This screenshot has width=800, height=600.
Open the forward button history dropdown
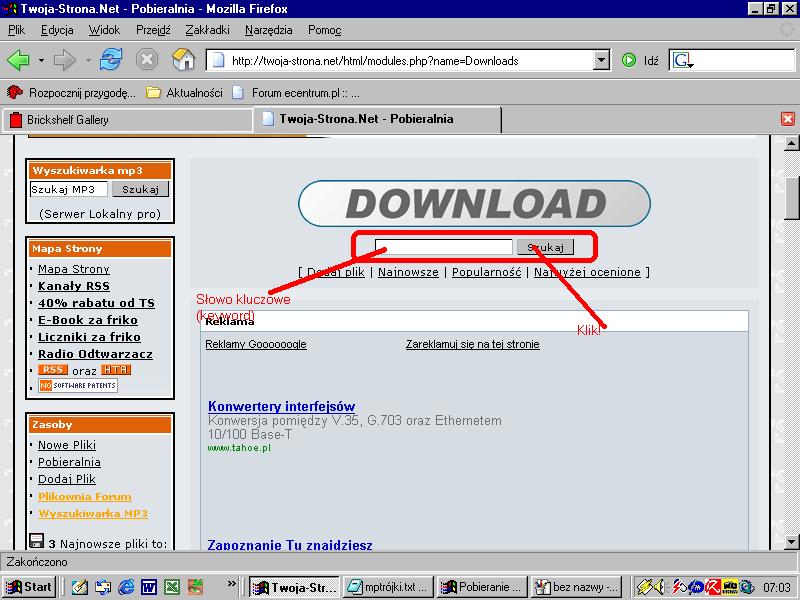point(88,61)
